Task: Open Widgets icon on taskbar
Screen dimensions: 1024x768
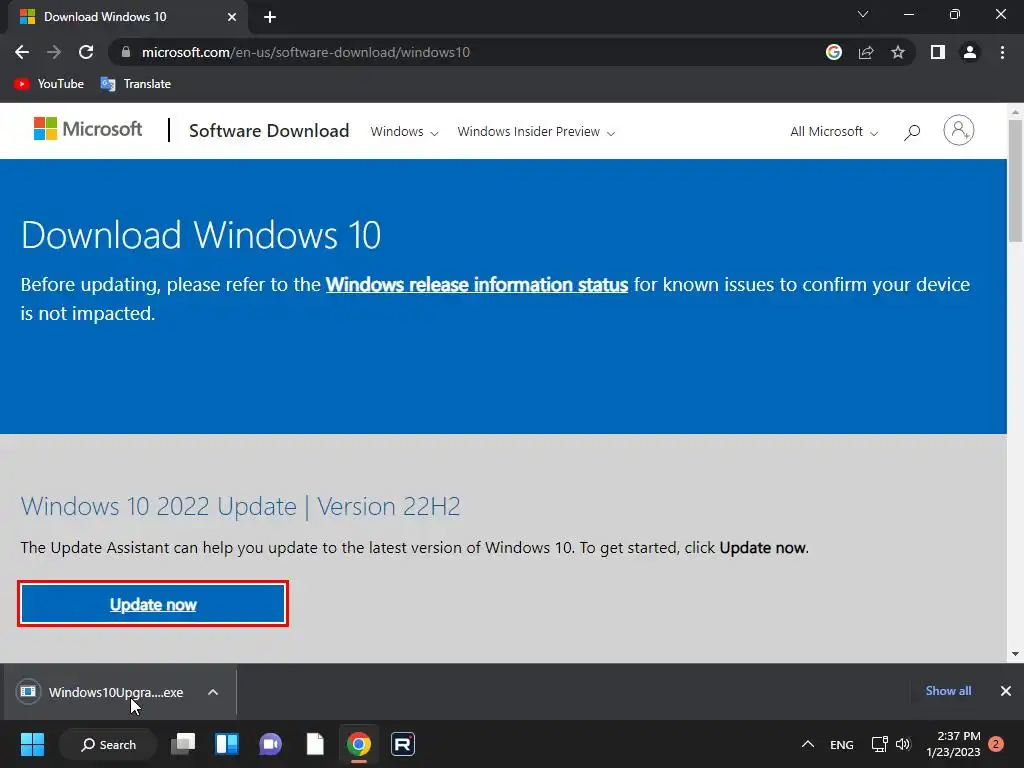Action: coord(227,744)
